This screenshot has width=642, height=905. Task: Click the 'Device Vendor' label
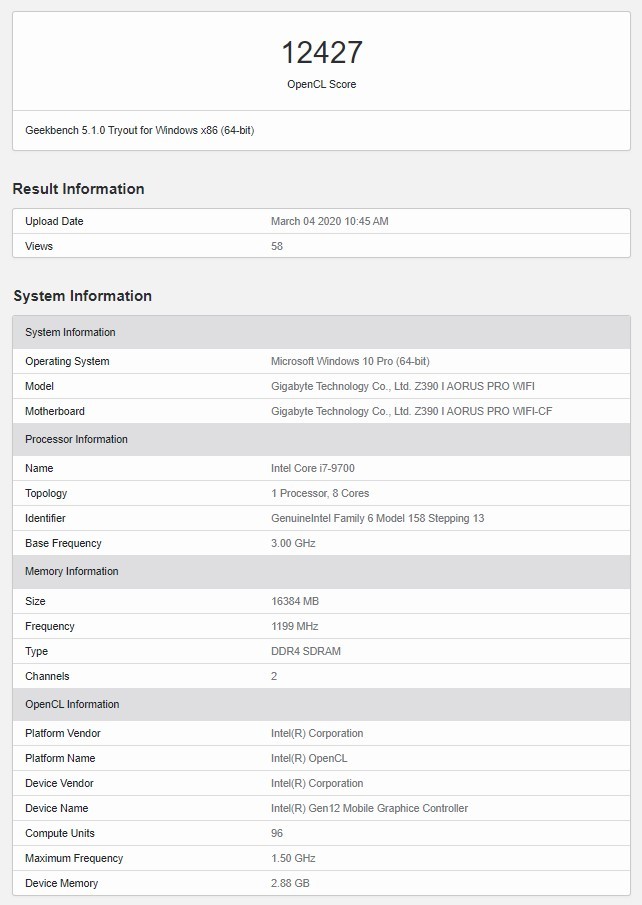coord(59,783)
